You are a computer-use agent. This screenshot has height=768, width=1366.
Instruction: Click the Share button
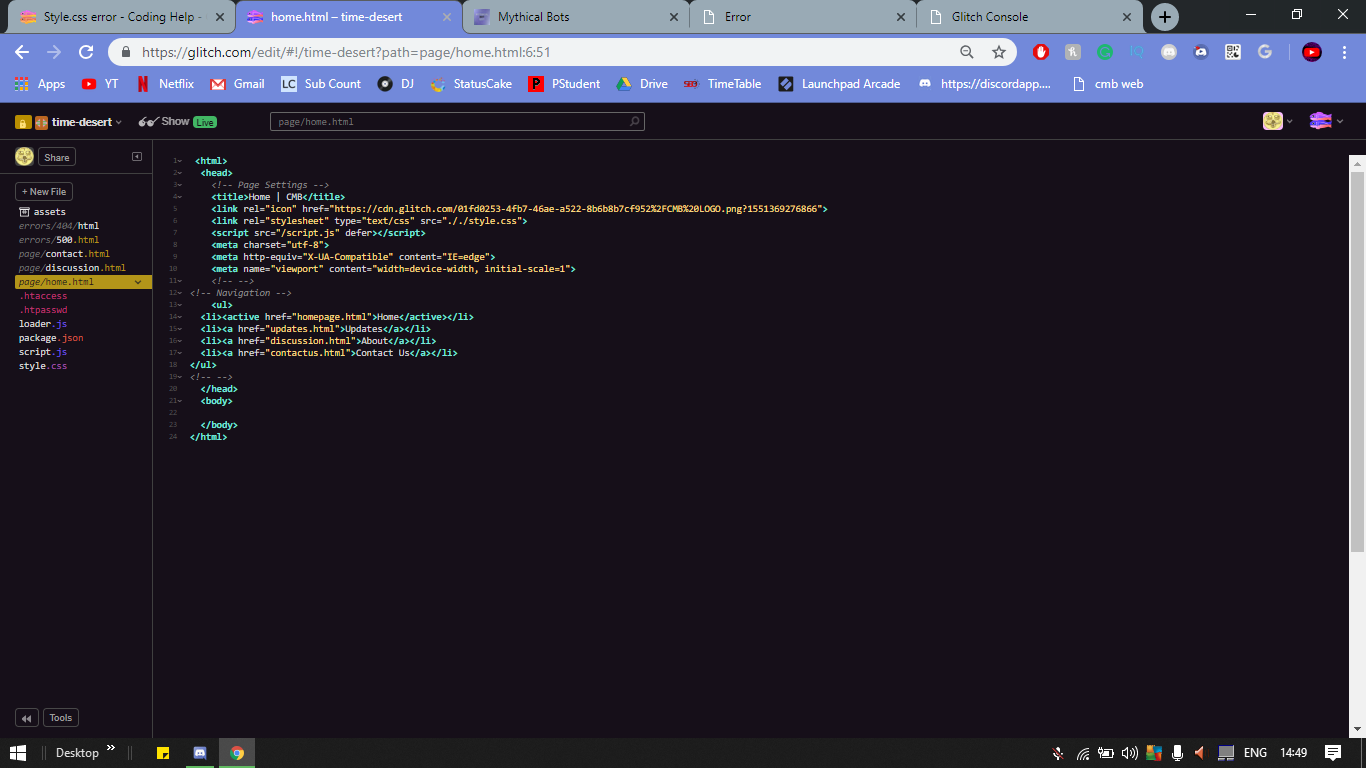point(57,157)
